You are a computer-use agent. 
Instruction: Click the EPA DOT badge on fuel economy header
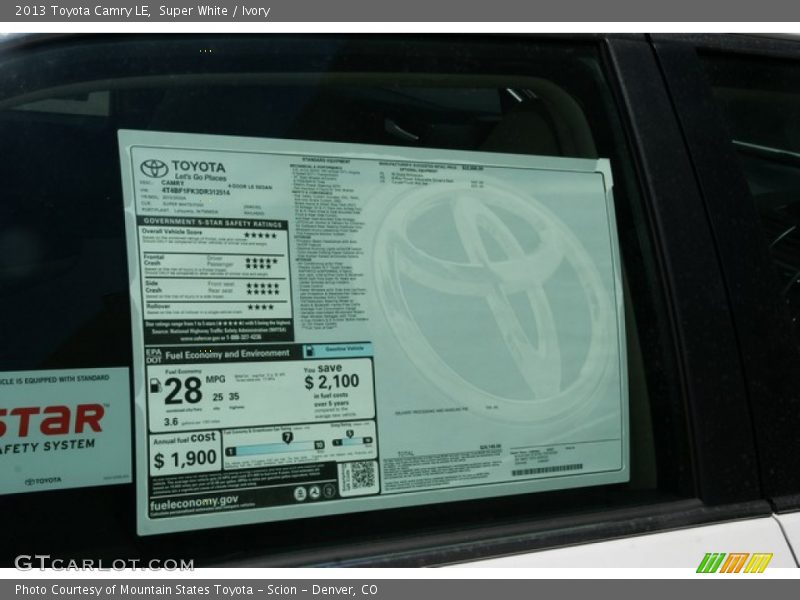(x=154, y=356)
